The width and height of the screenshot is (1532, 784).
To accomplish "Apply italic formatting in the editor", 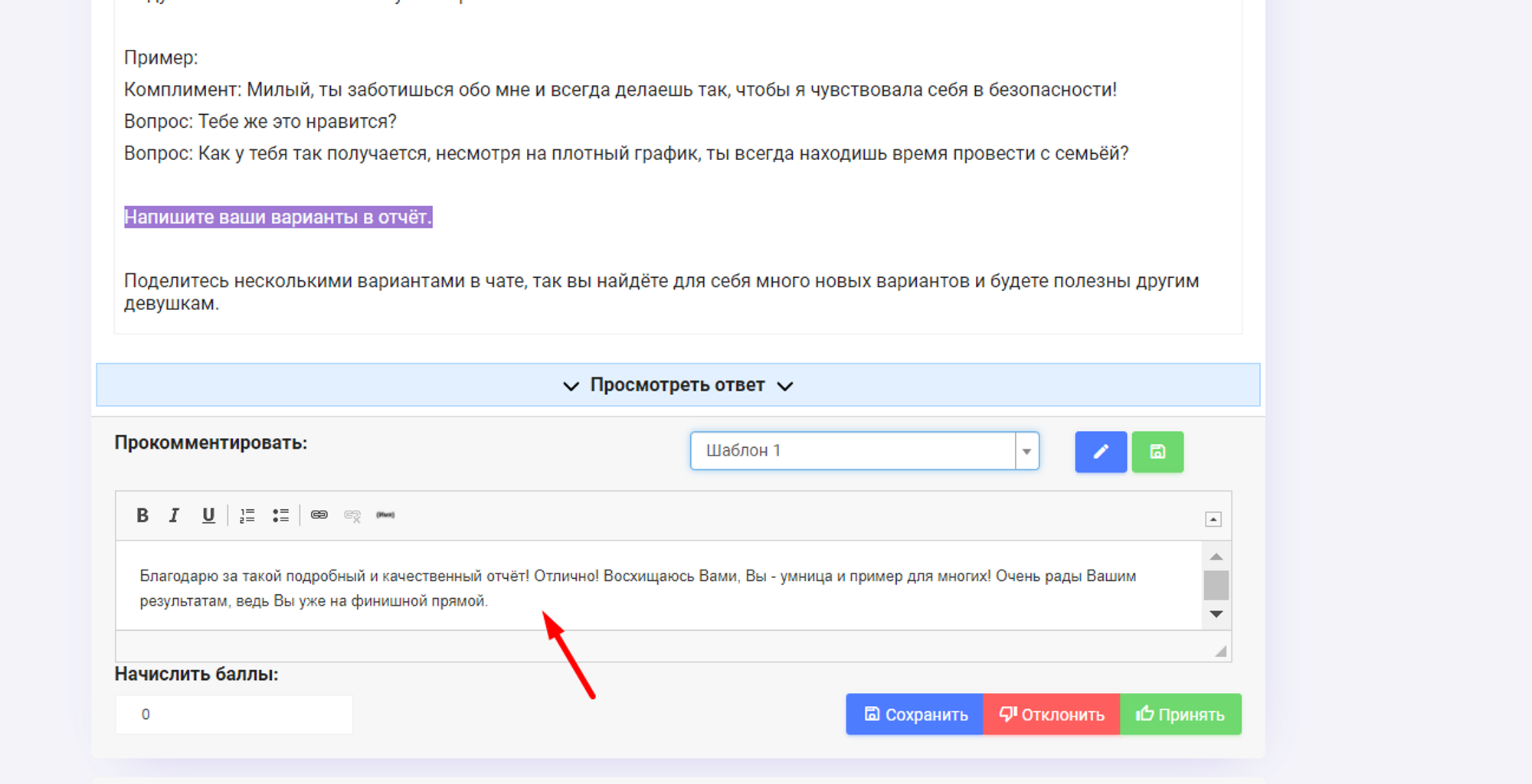I will point(175,515).
